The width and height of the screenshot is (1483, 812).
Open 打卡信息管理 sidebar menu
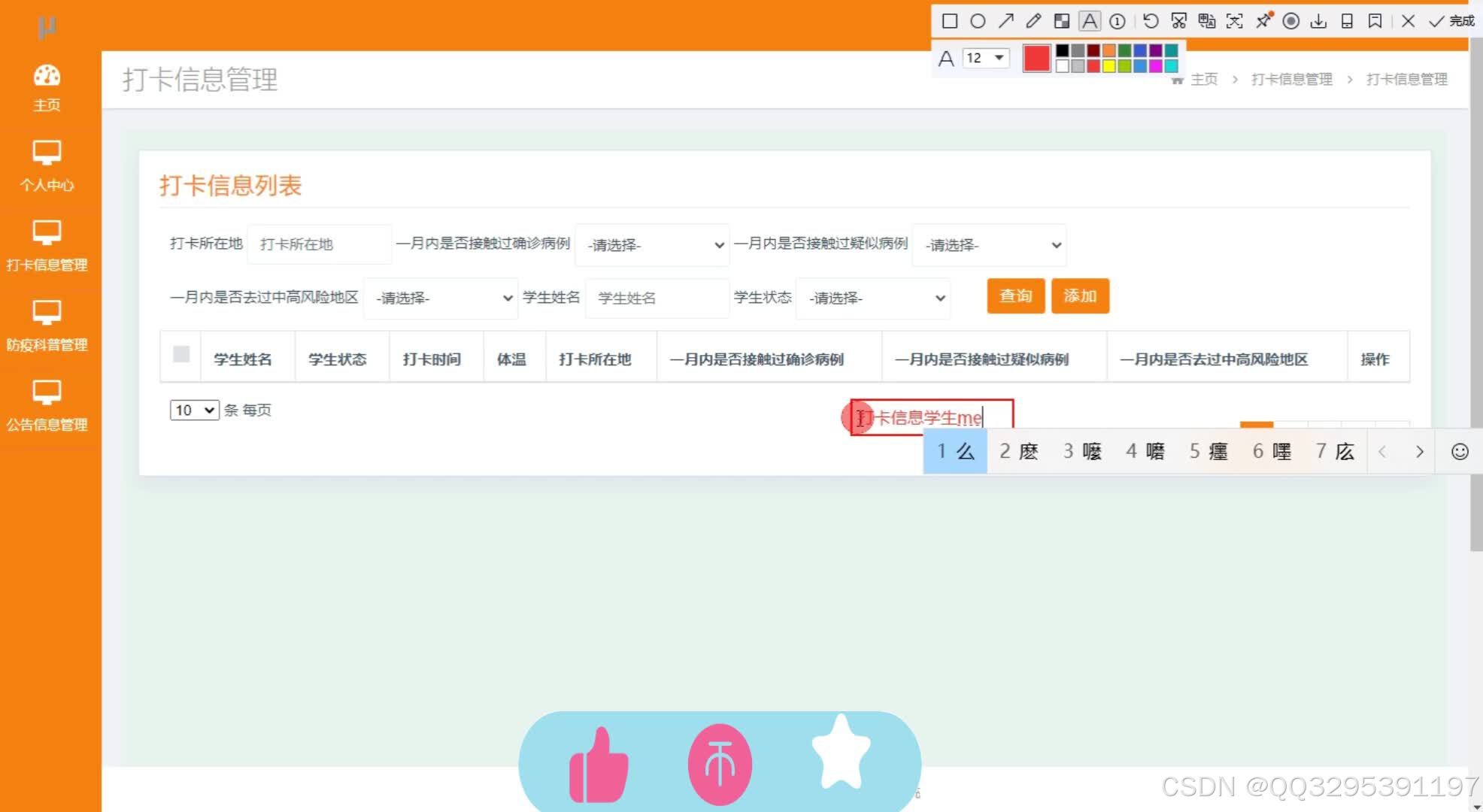[x=47, y=247]
